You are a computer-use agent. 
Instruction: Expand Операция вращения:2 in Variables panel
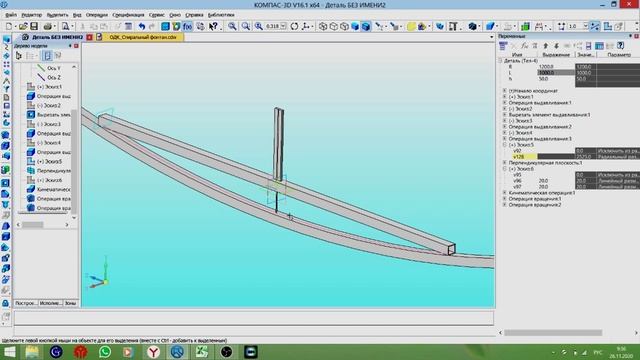505,204
